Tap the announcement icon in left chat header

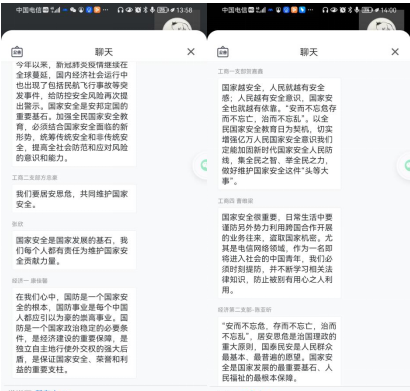[17, 52]
